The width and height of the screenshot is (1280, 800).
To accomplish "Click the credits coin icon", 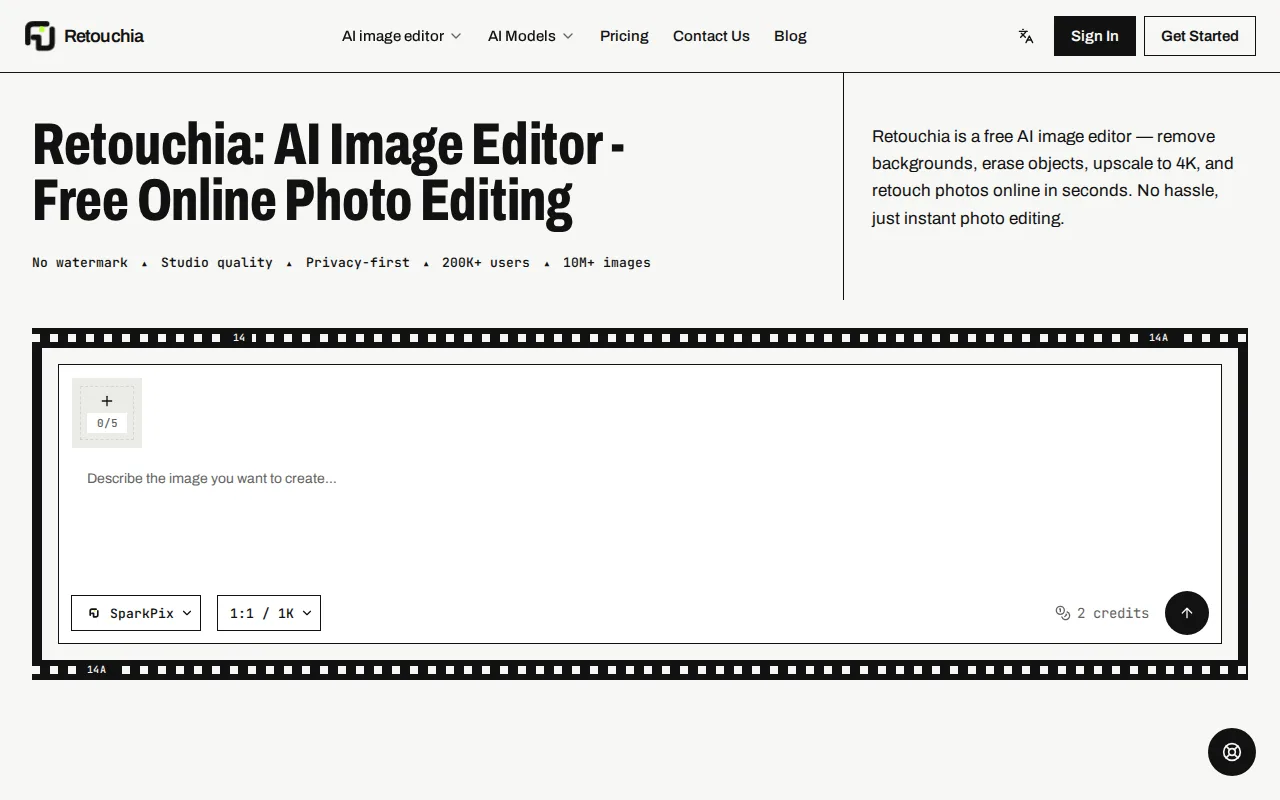I will click(1063, 613).
